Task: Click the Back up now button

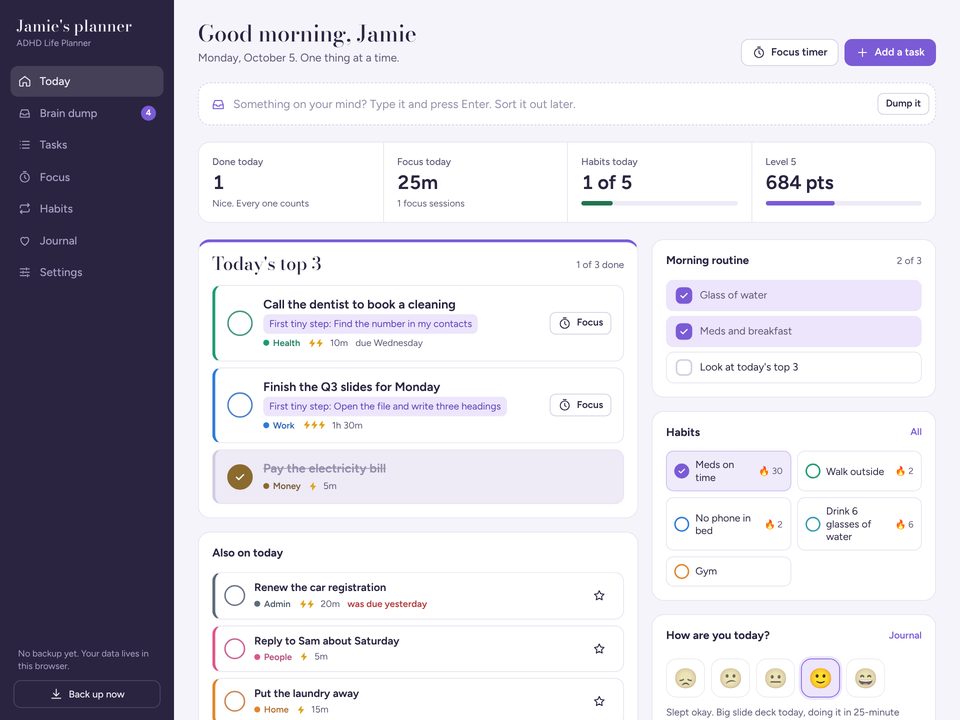Action: pyautogui.click(x=87, y=694)
